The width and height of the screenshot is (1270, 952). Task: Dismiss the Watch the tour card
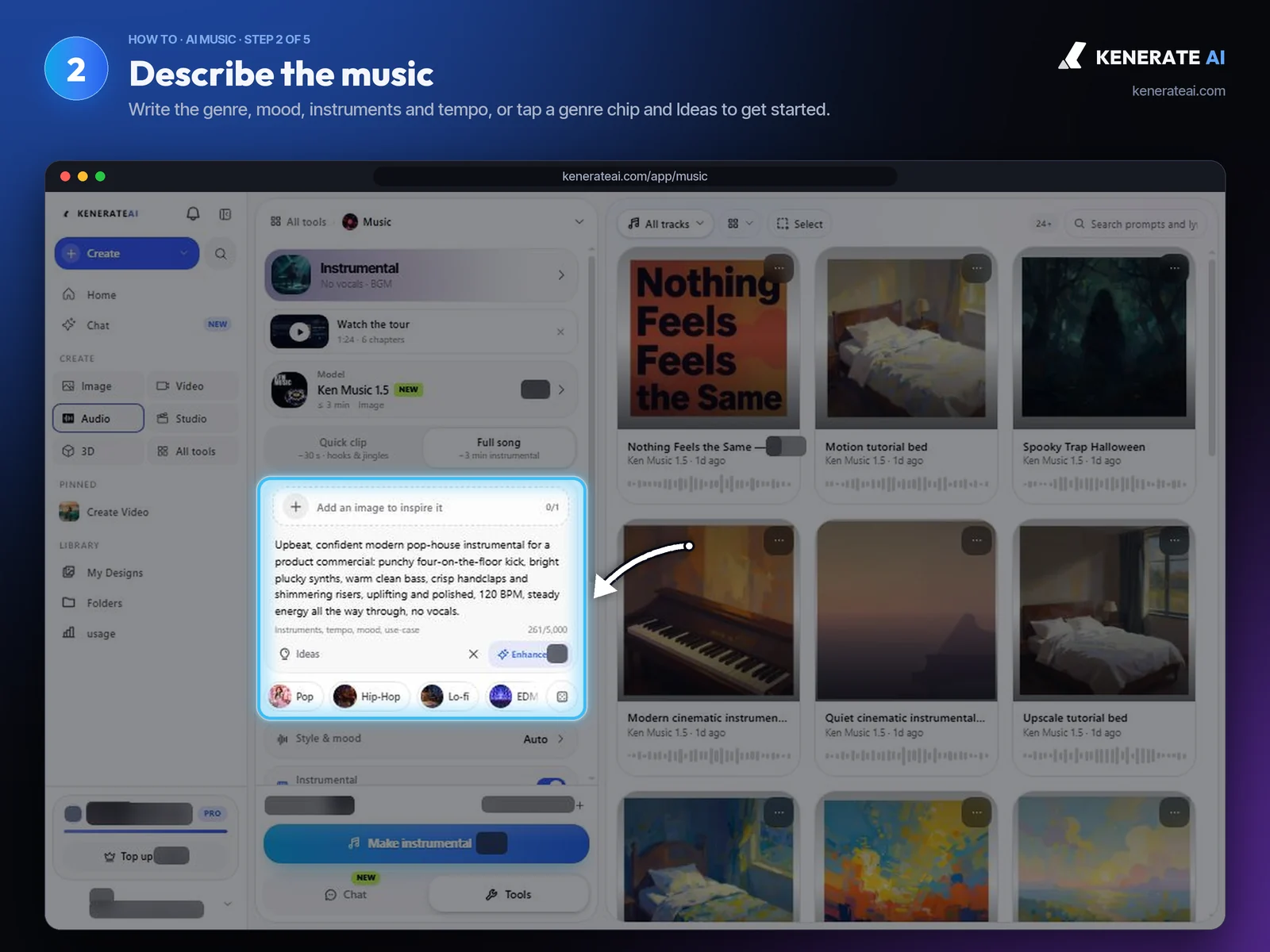[560, 332]
